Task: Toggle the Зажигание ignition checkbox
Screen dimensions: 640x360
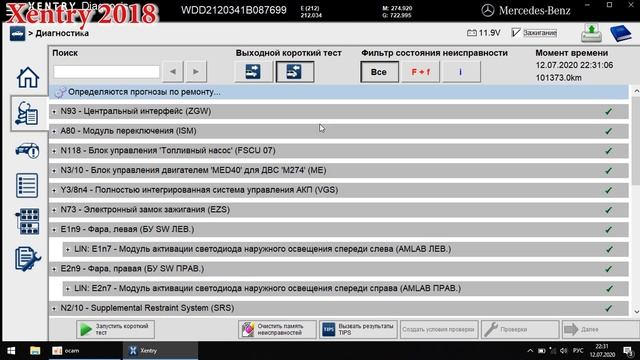Action: pyautogui.click(x=516, y=33)
